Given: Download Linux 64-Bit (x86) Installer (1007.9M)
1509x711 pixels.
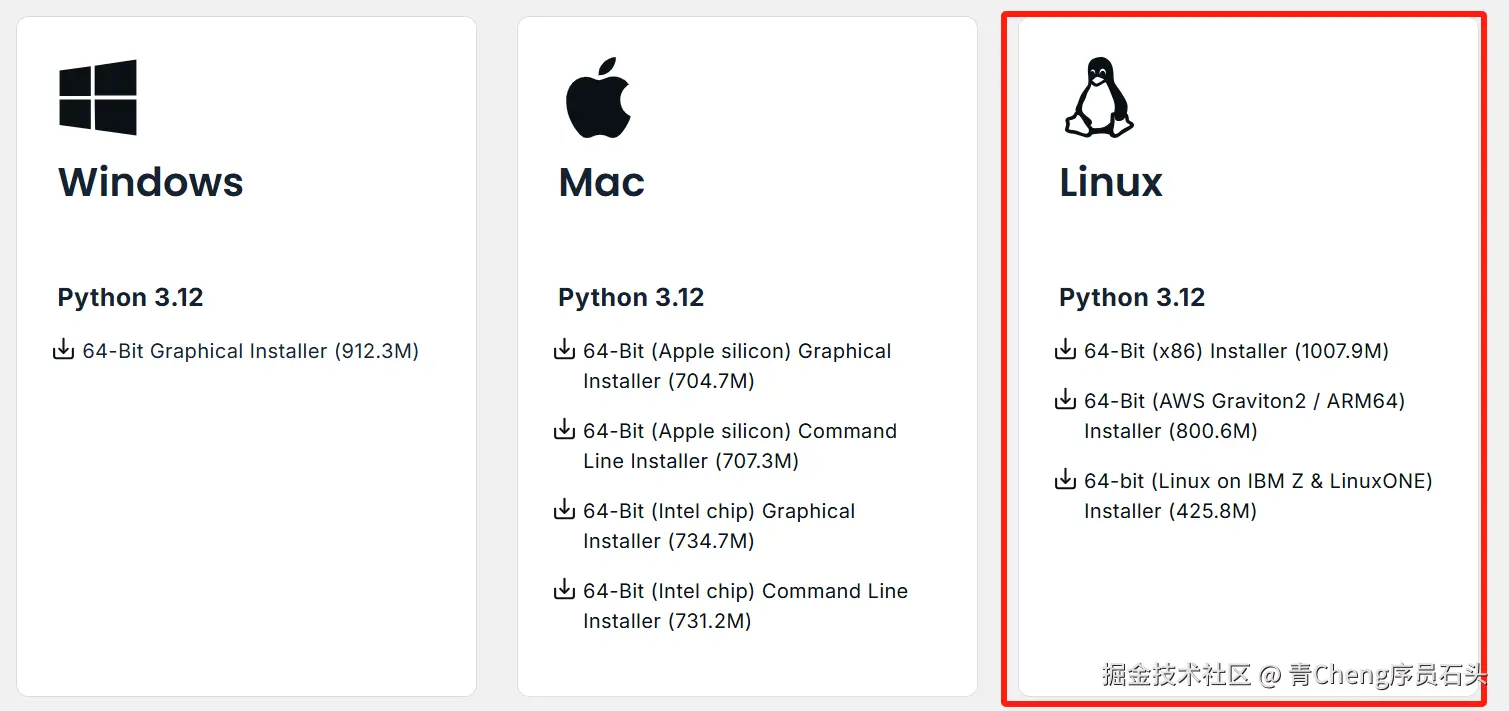Looking at the screenshot, I should pos(1236,351).
